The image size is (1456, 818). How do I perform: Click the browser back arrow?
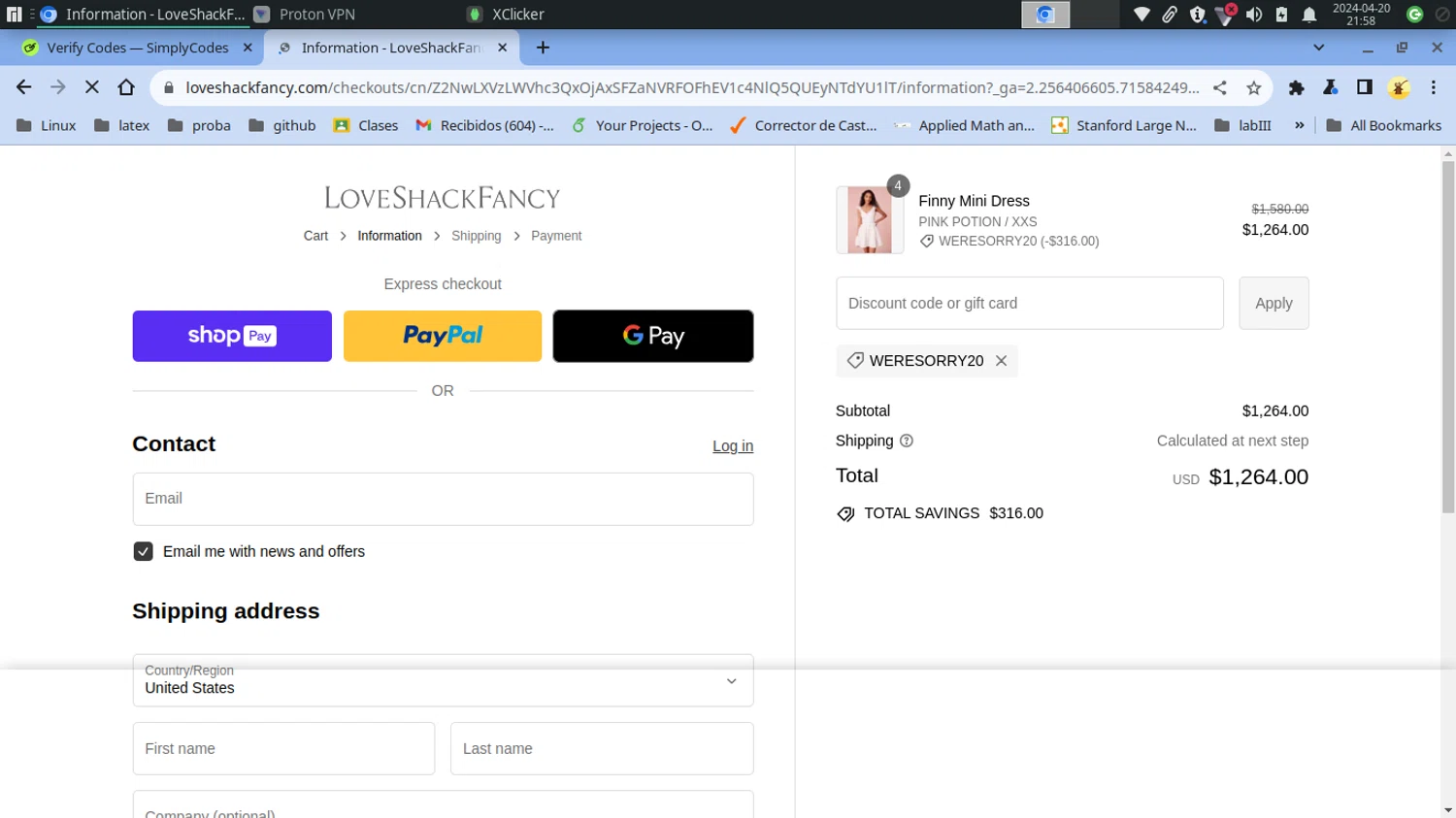click(x=23, y=87)
